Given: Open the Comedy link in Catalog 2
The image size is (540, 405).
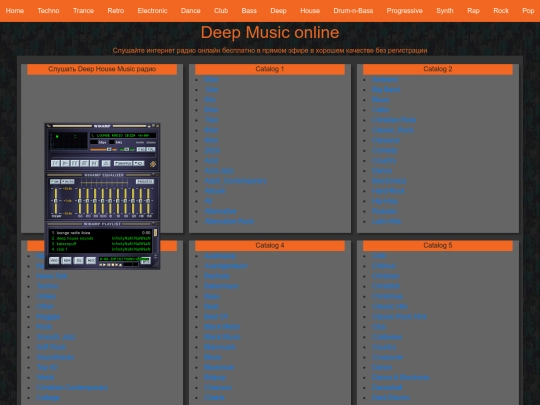Looking at the screenshot, I should coord(385,150).
